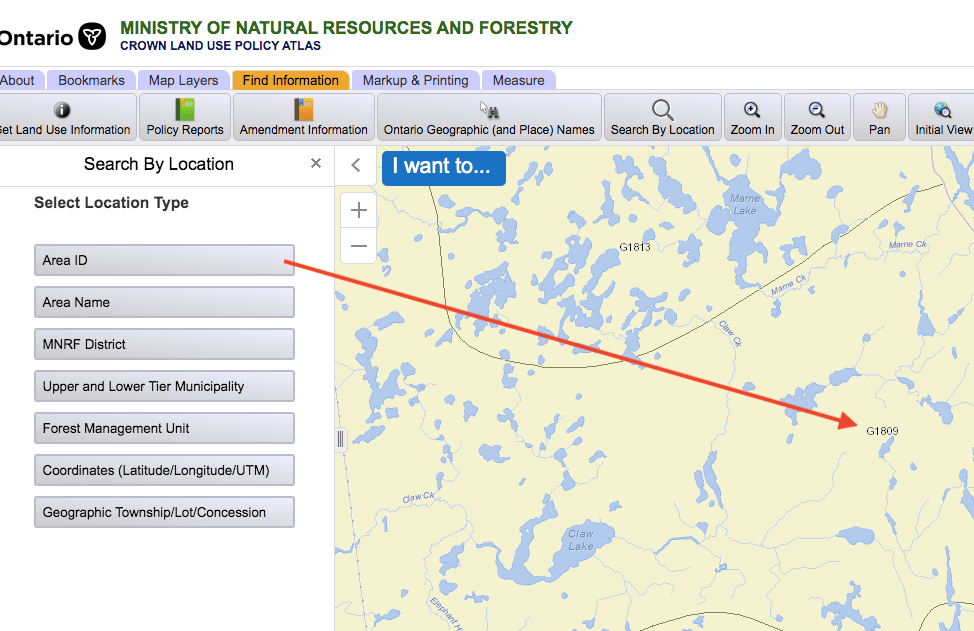
Task: Click the Marne Lake label on map
Action: pos(745,204)
